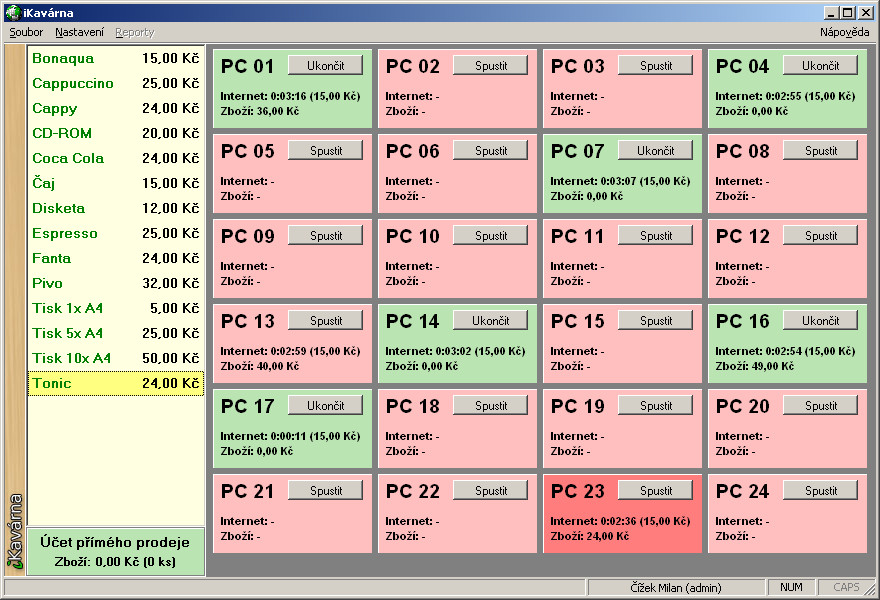Click the iKavárna title bar app icon
This screenshot has height=600, width=880.
tap(13, 12)
